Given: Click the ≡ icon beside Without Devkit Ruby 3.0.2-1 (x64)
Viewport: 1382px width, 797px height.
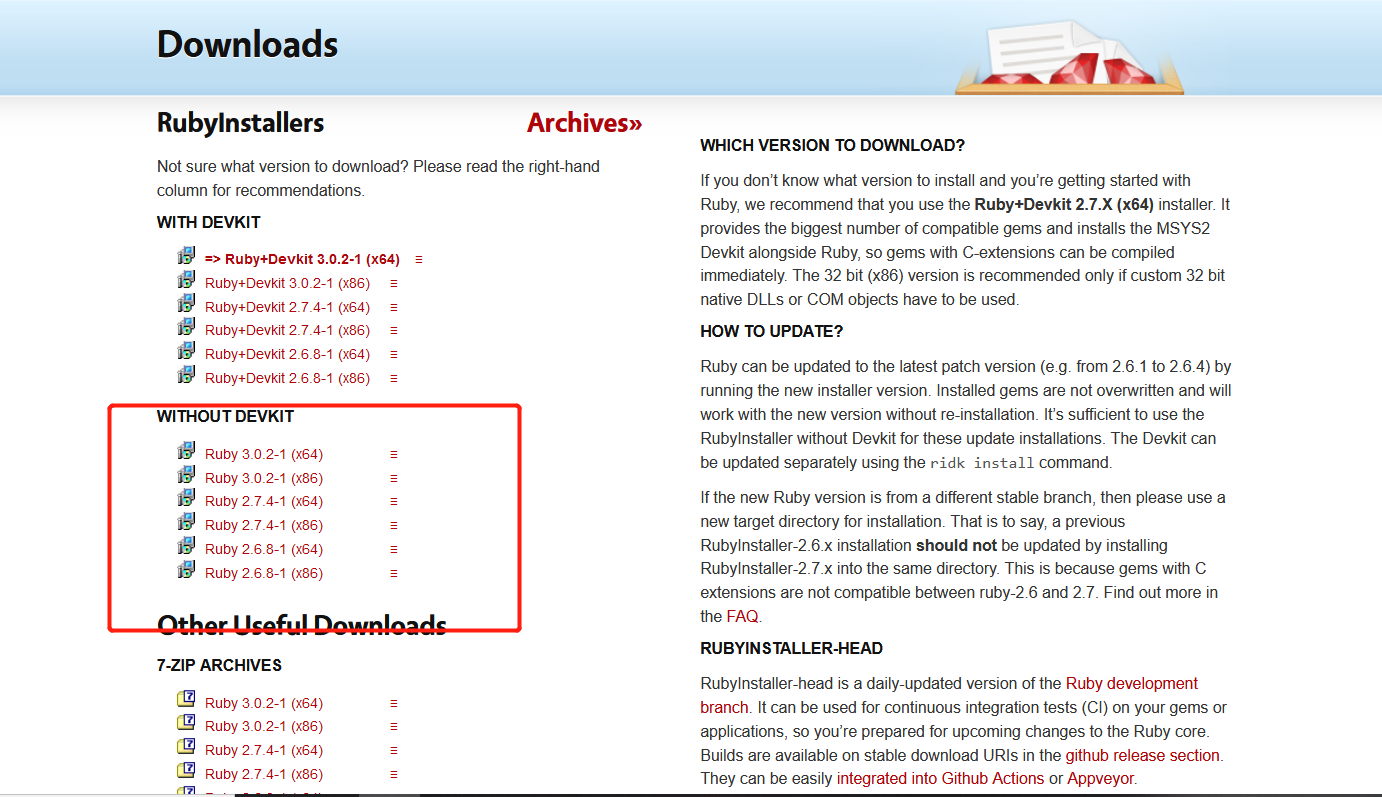Looking at the screenshot, I should coord(394,454).
